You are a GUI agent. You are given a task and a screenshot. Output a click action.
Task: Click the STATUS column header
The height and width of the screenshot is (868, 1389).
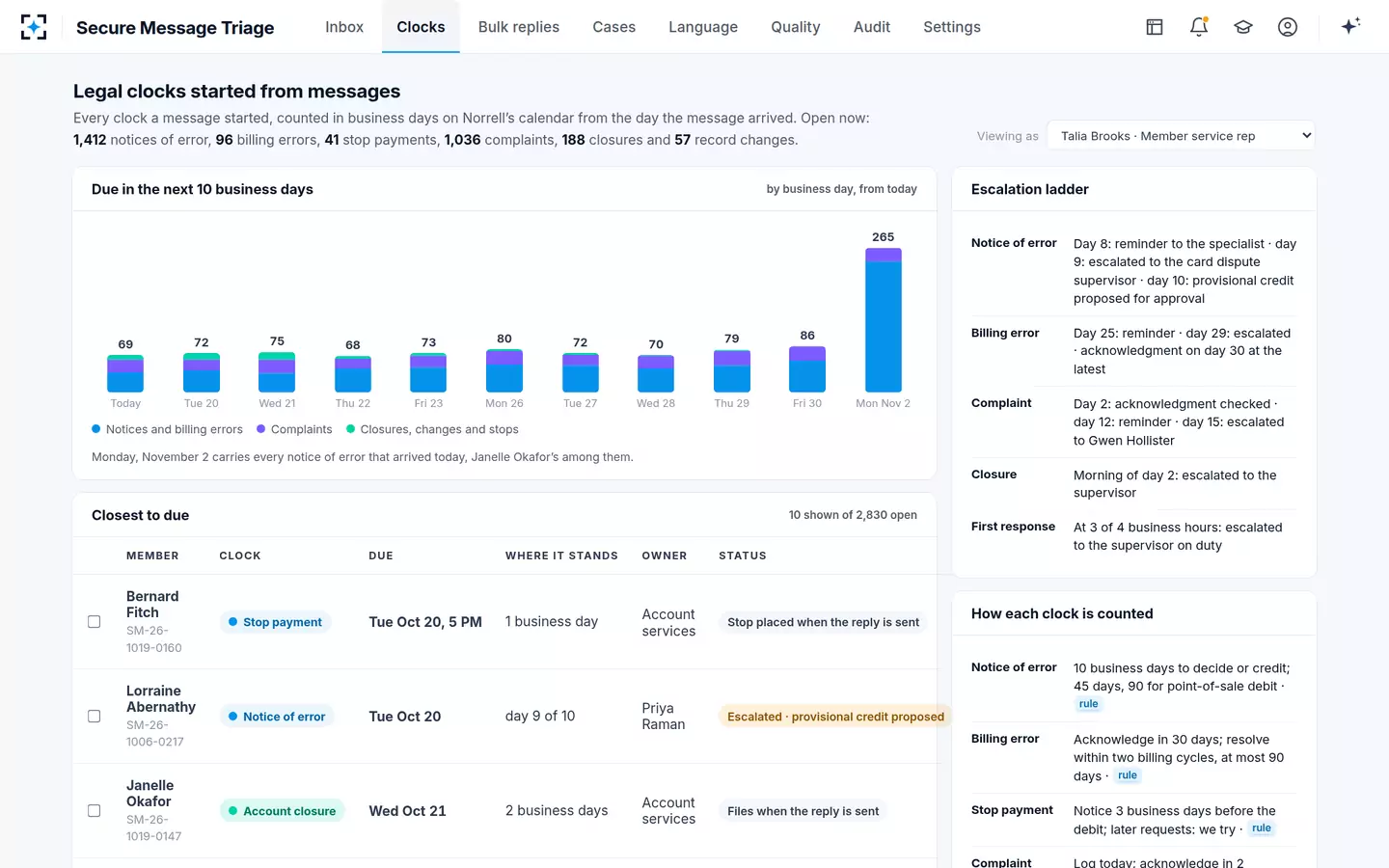tap(743, 556)
